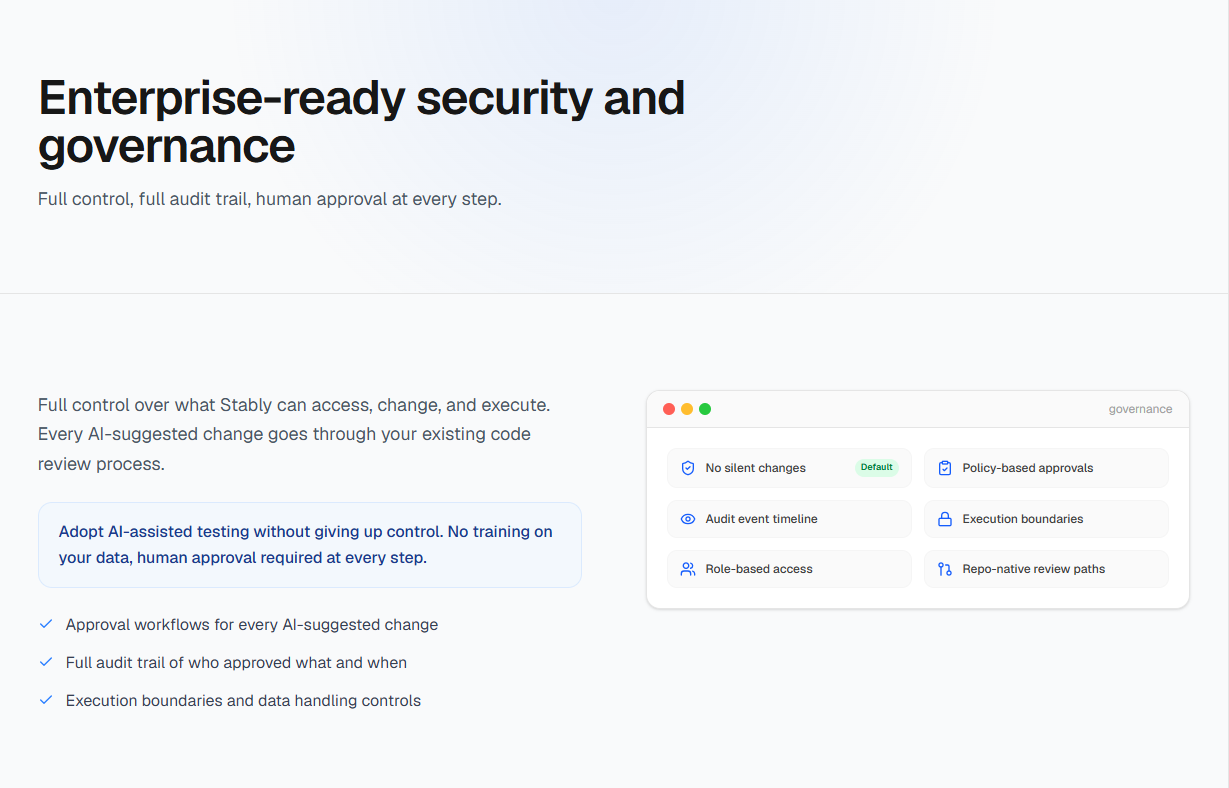This screenshot has width=1229, height=788.
Task: Click the yellow dot in governance window
Action: pyautogui.click(x=687, y=409)
